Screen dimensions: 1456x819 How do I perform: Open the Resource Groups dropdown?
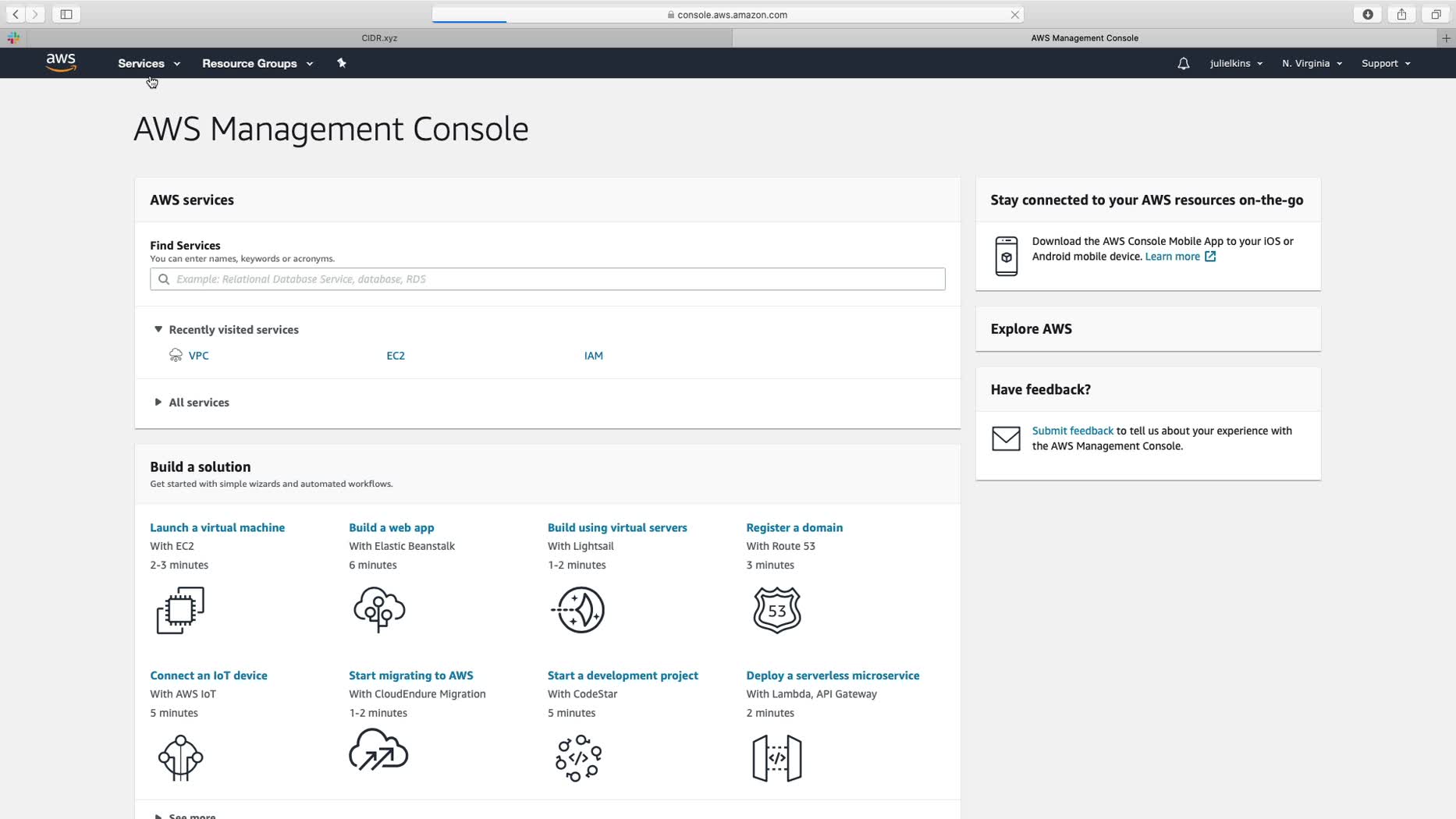(257, 63)
